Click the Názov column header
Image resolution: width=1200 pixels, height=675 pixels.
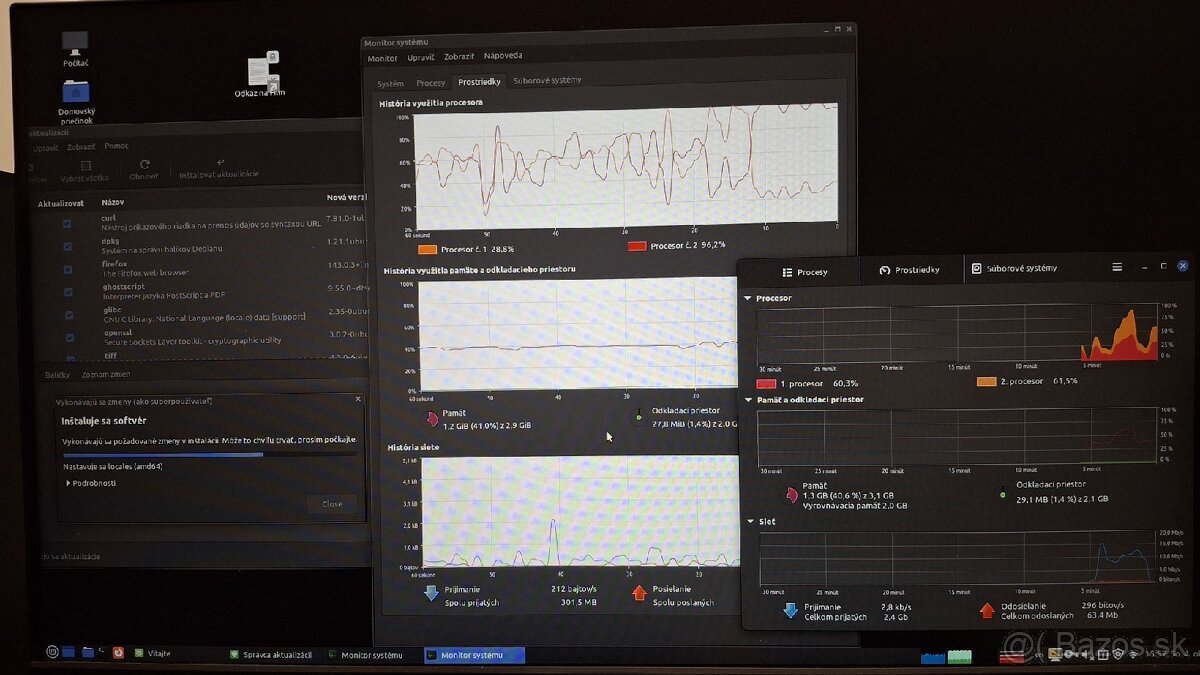coord(113,202)
